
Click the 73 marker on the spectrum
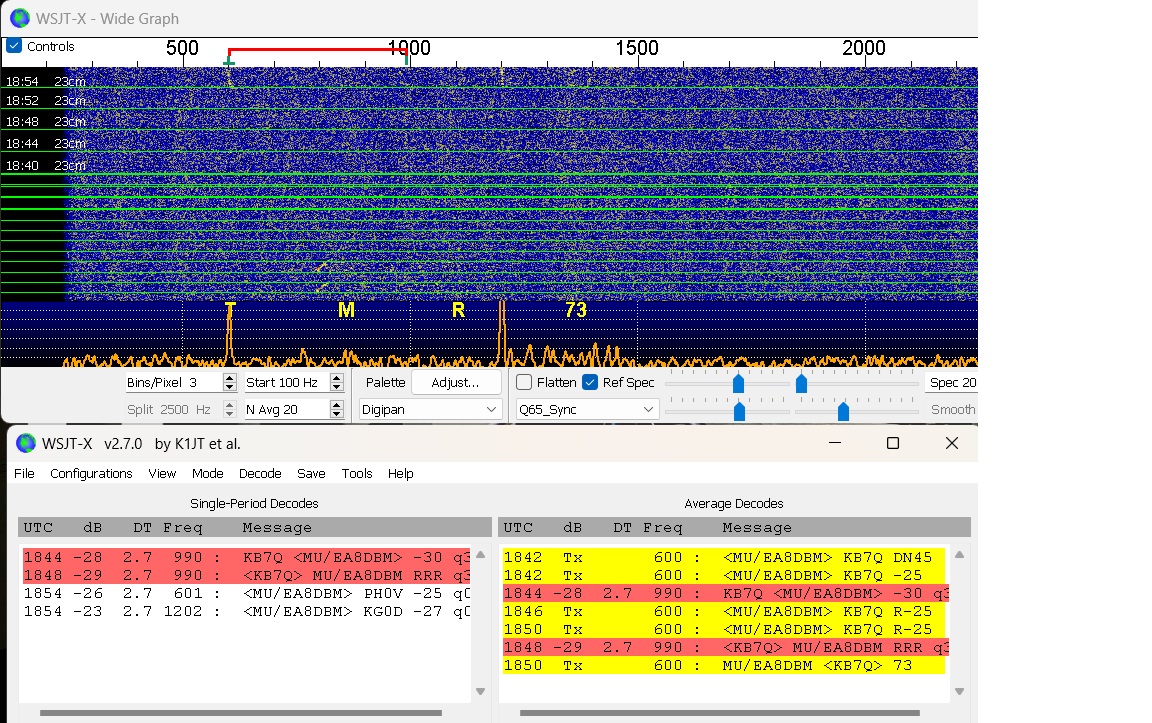click(576, 309)
